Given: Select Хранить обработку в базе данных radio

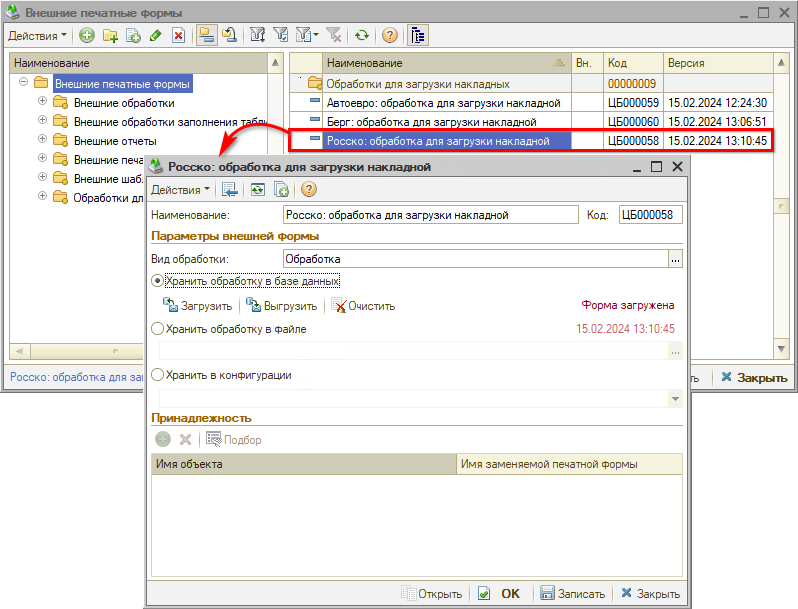Looking at the screenshot, I should point(157,281).
